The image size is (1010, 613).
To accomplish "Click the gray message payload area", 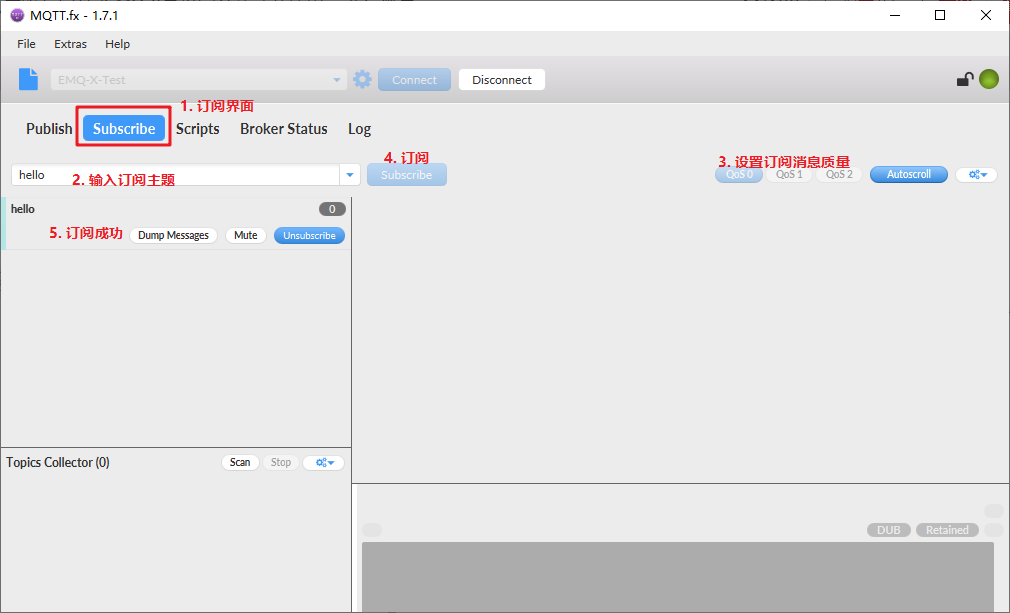I will tap(678, 577).
